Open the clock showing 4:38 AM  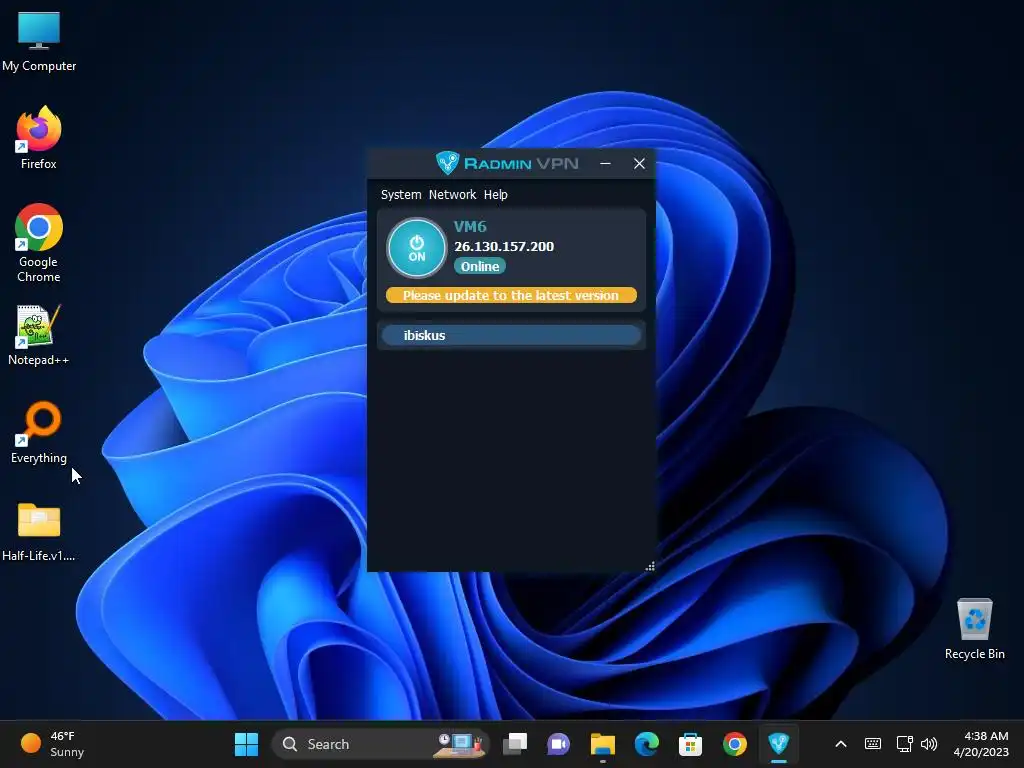tap(981, 744)
